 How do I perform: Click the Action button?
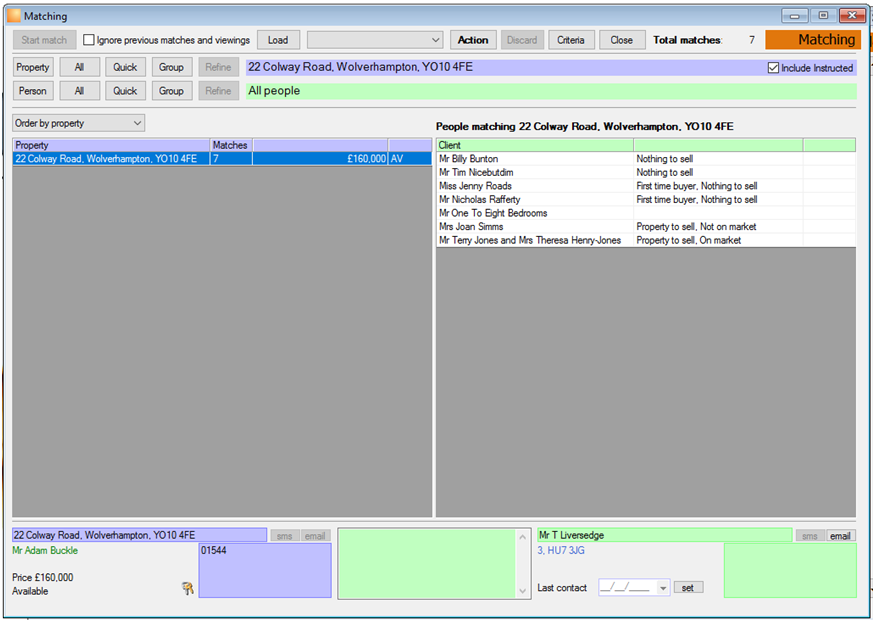pyautogui.click(x=473, y=40)
